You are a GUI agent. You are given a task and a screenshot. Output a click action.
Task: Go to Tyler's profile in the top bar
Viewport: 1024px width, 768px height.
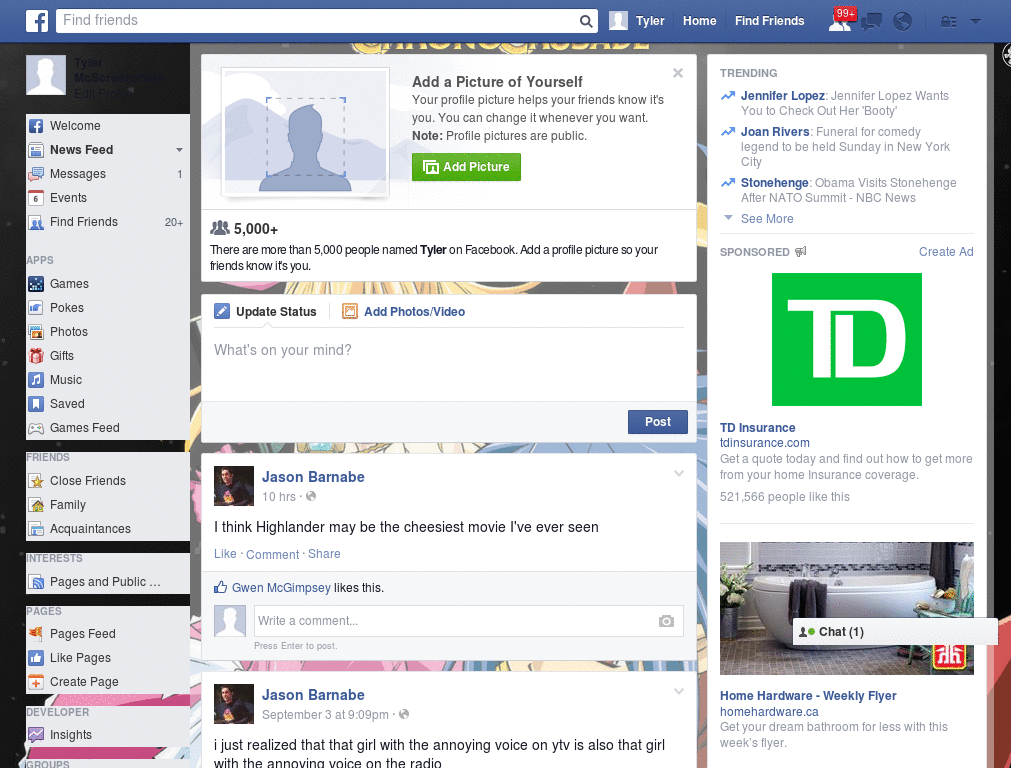637,21
